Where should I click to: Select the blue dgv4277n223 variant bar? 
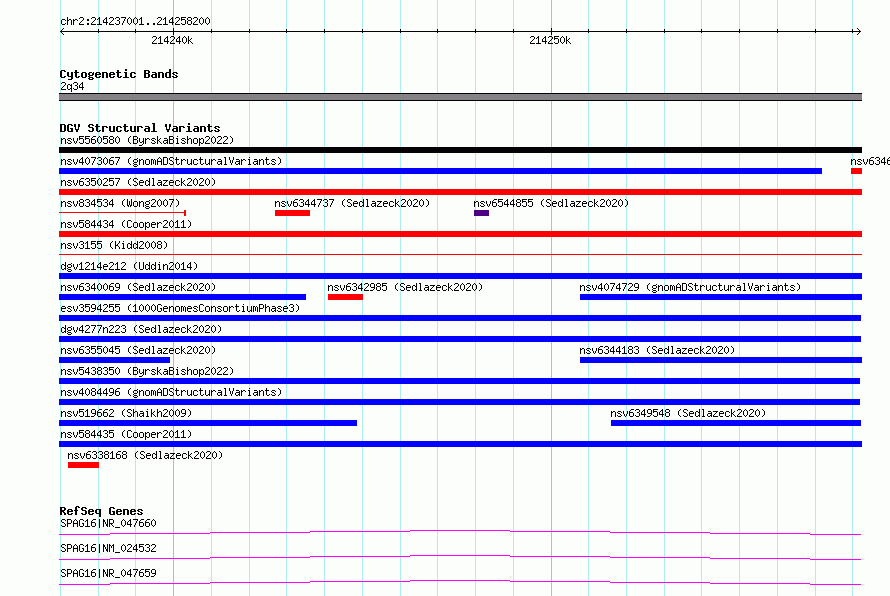point(460,339)
